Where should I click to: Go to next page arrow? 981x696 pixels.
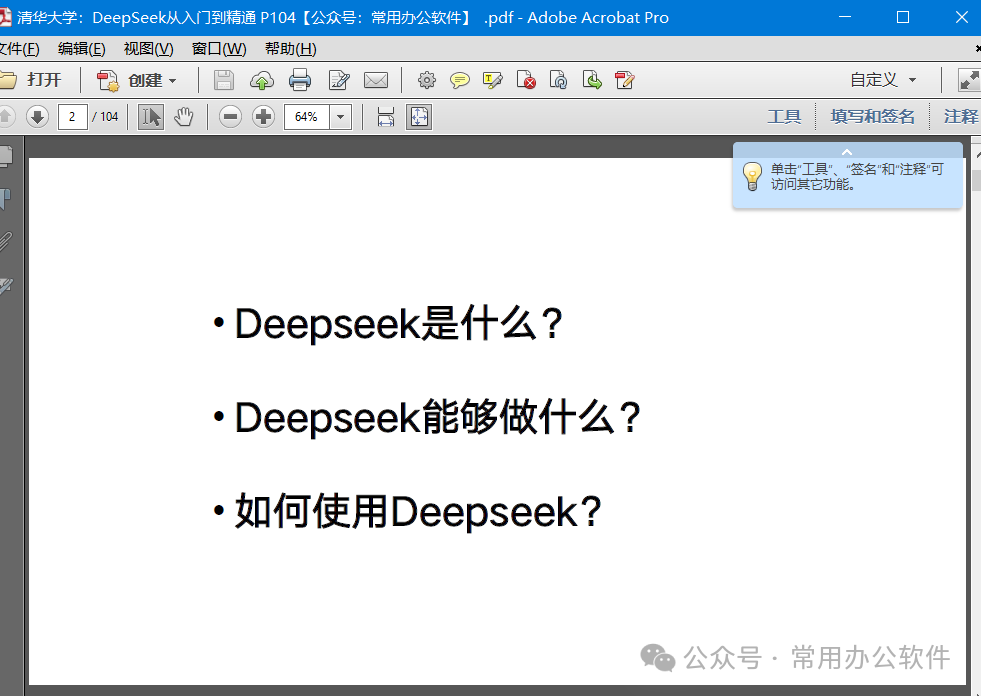click(38, 117)
